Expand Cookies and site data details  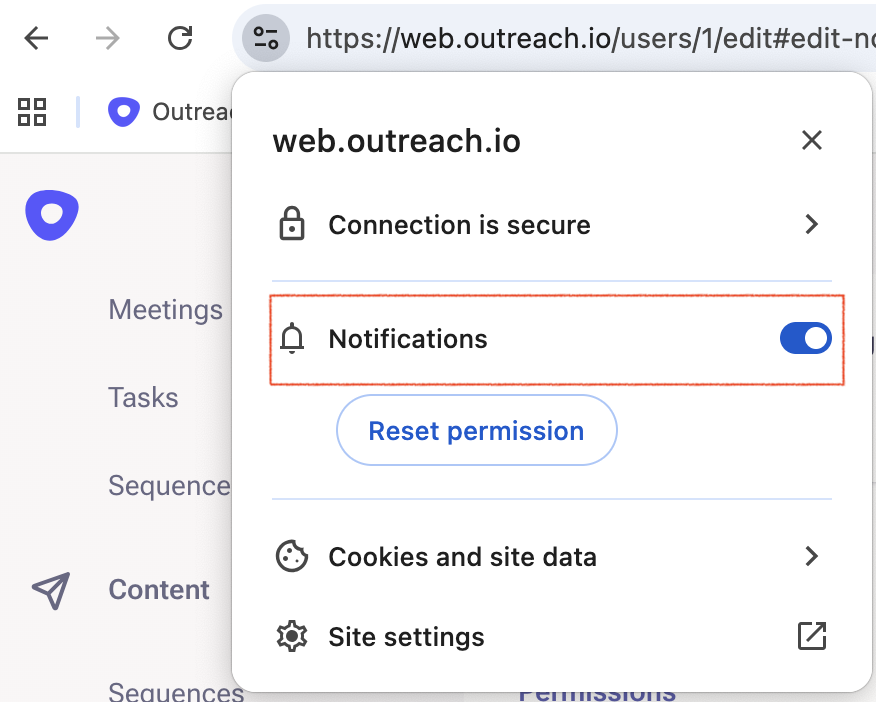812,557
